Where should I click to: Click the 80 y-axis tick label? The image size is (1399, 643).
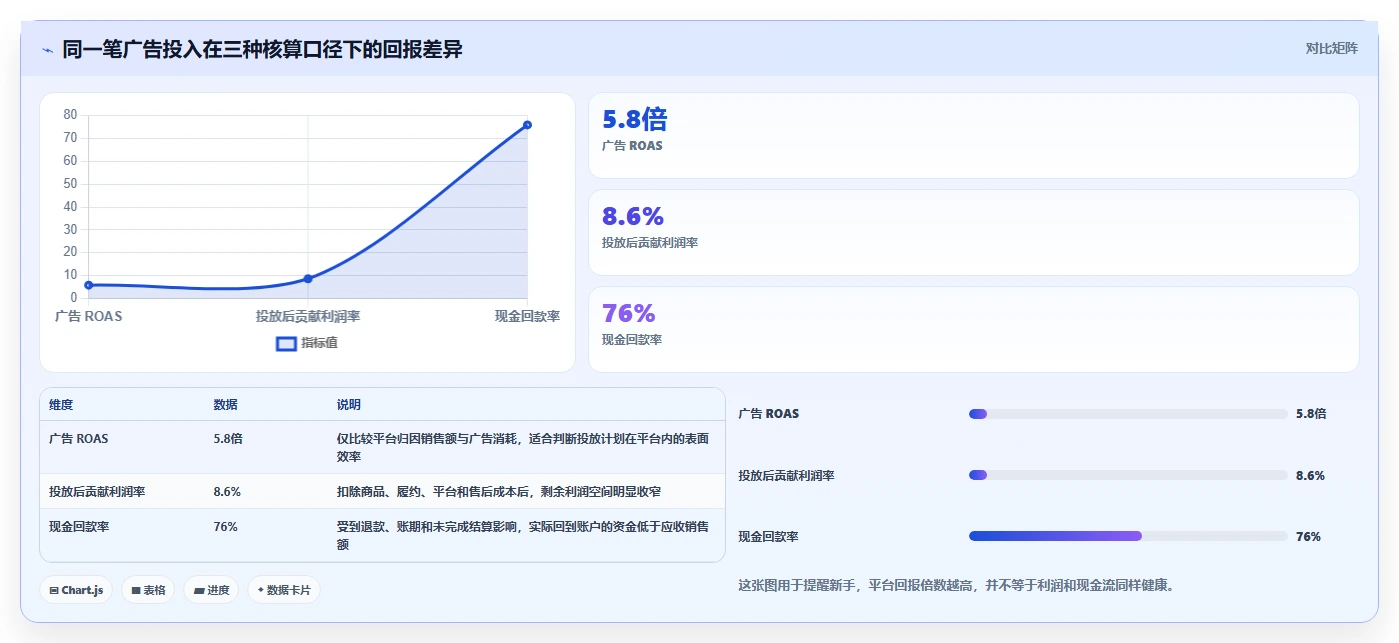[x=70, y=115]
